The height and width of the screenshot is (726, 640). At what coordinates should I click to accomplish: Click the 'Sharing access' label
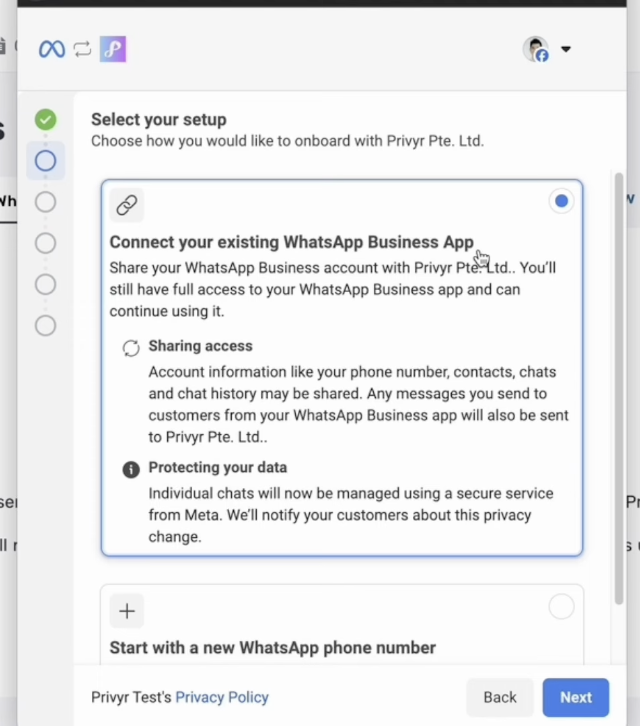pos(201,346)
